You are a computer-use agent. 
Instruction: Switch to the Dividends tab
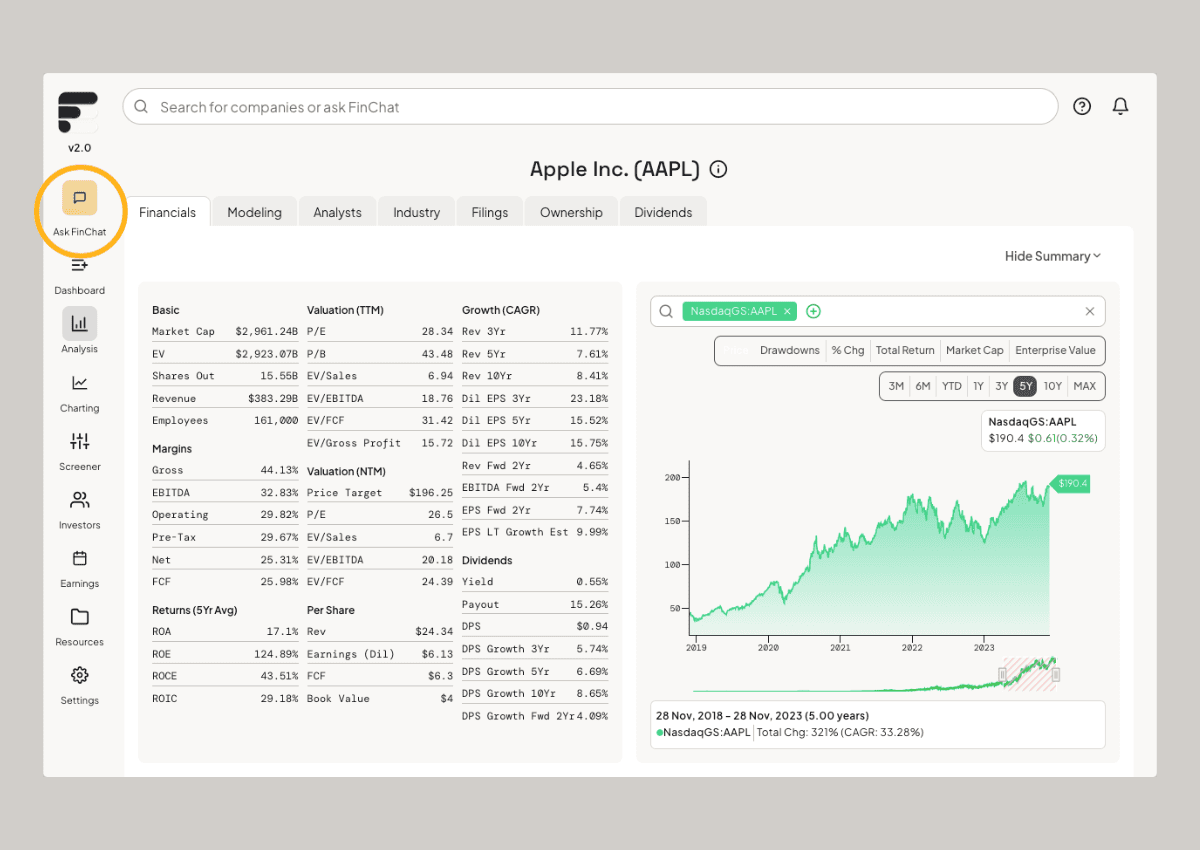coord(663,212)
